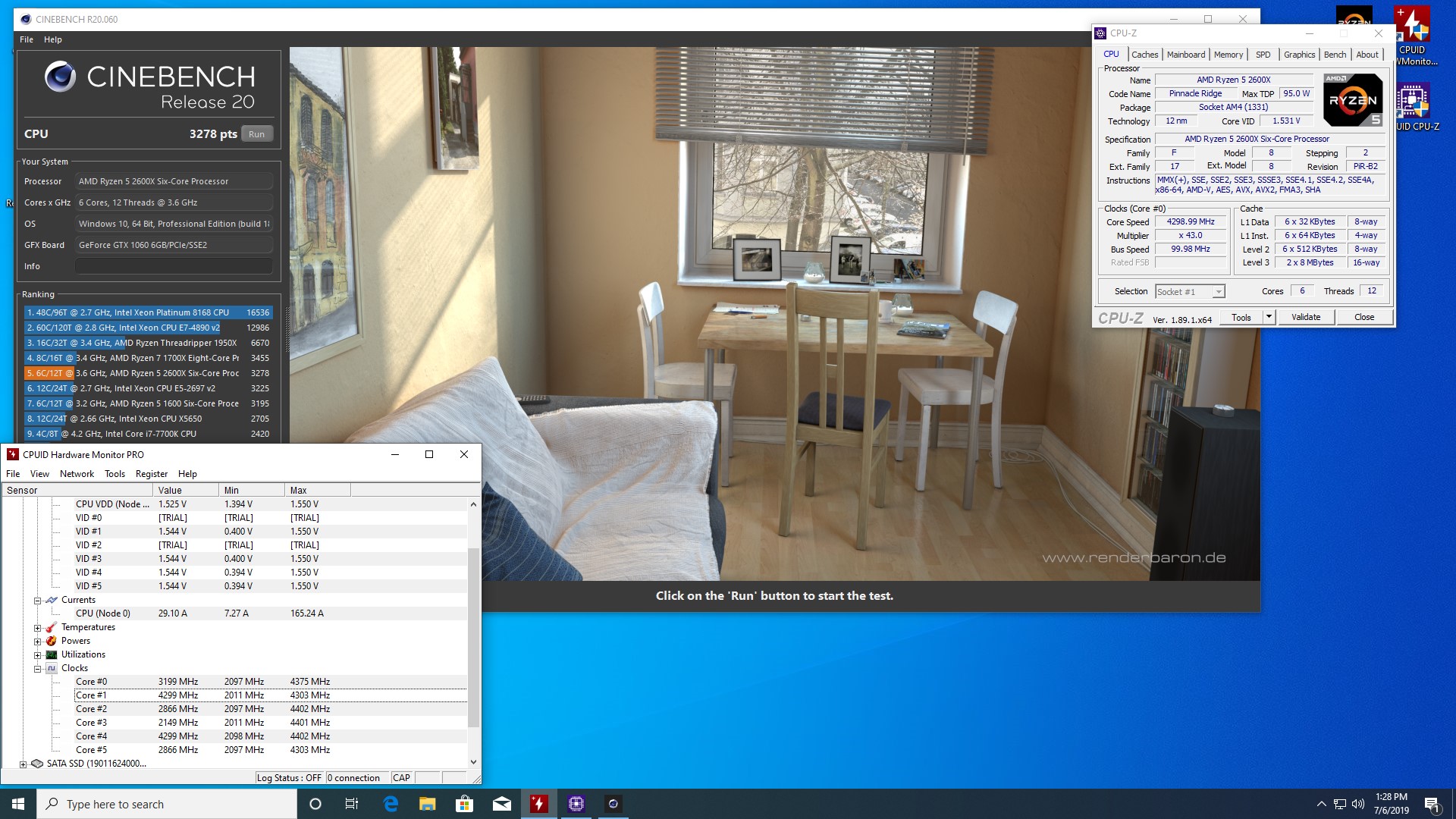Expand the Powers node

coord(37,642)
